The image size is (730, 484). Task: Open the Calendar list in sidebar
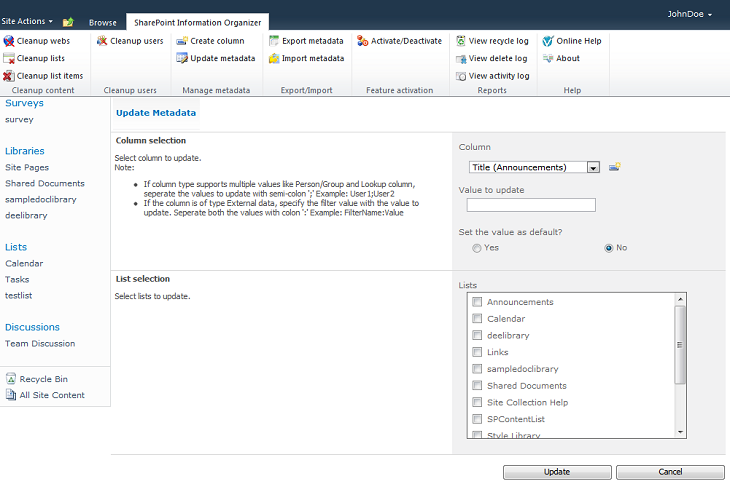(24, 263)
